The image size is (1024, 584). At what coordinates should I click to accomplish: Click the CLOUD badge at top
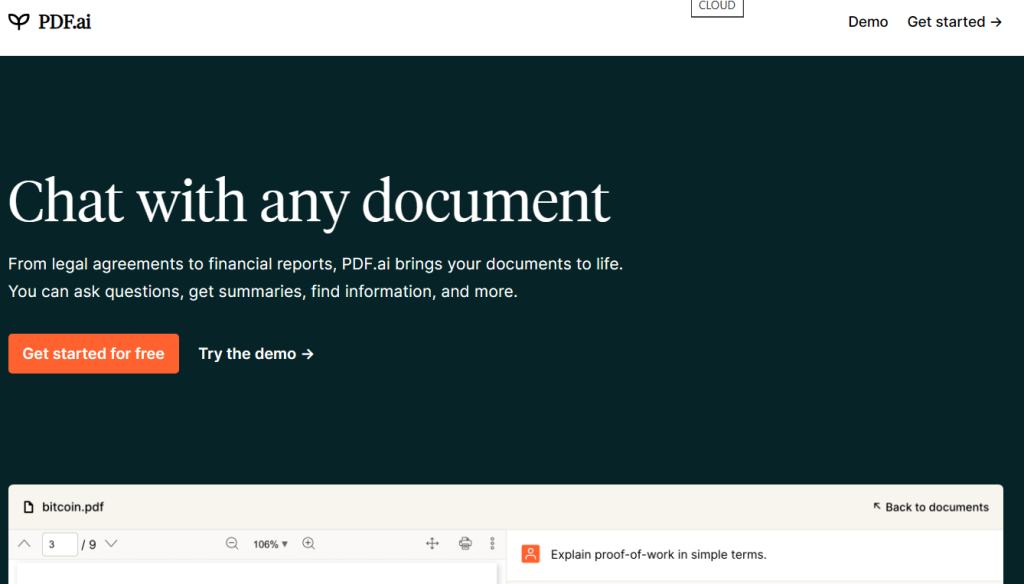click(x=717, y=7)
